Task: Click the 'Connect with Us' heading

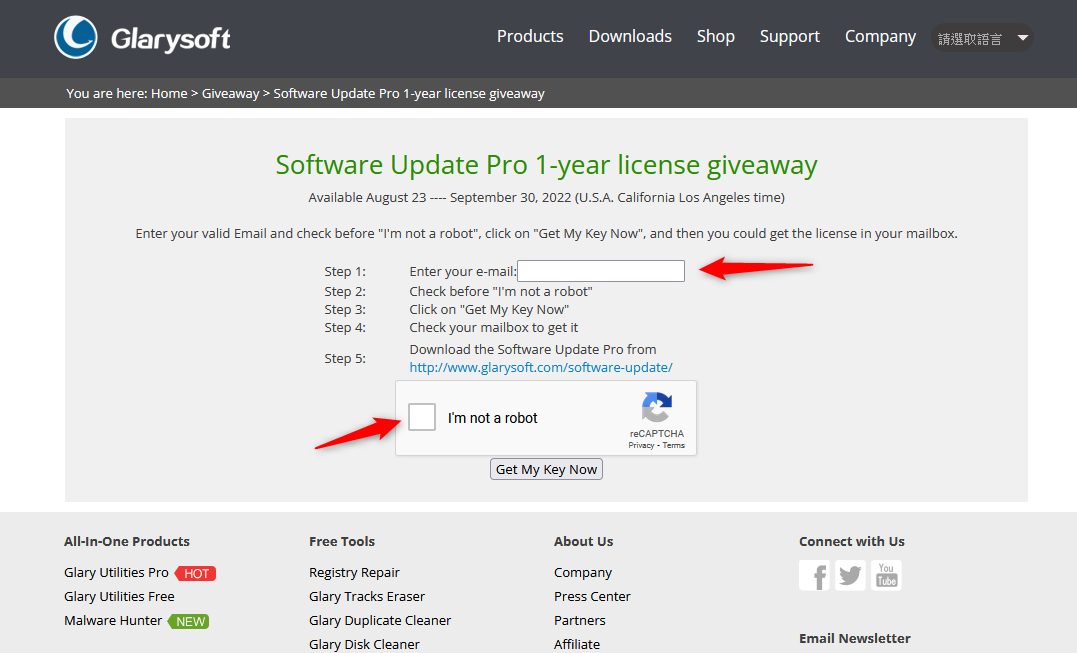Action: tap(852, 541)
